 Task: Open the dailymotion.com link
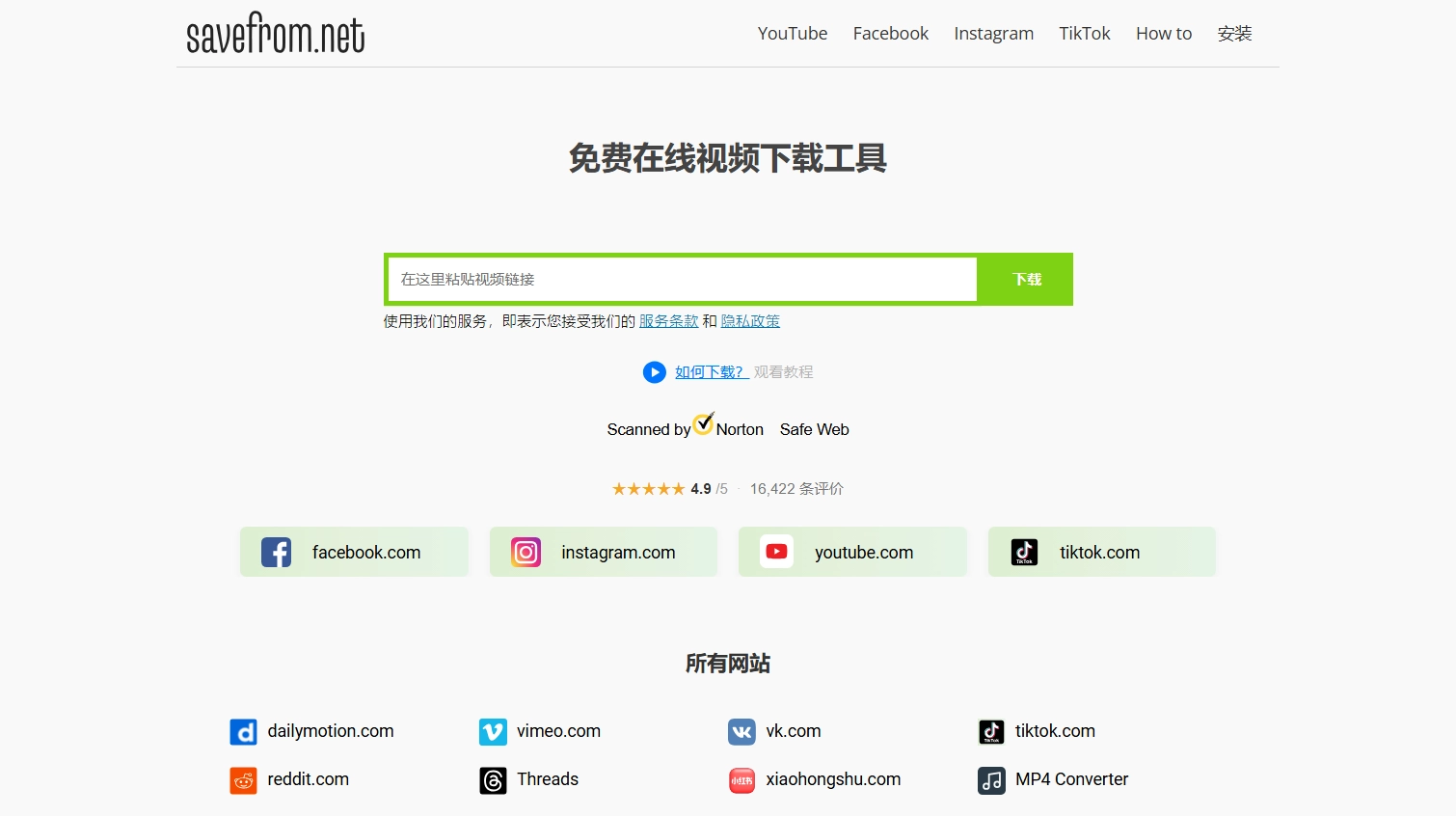pos(331,731)
